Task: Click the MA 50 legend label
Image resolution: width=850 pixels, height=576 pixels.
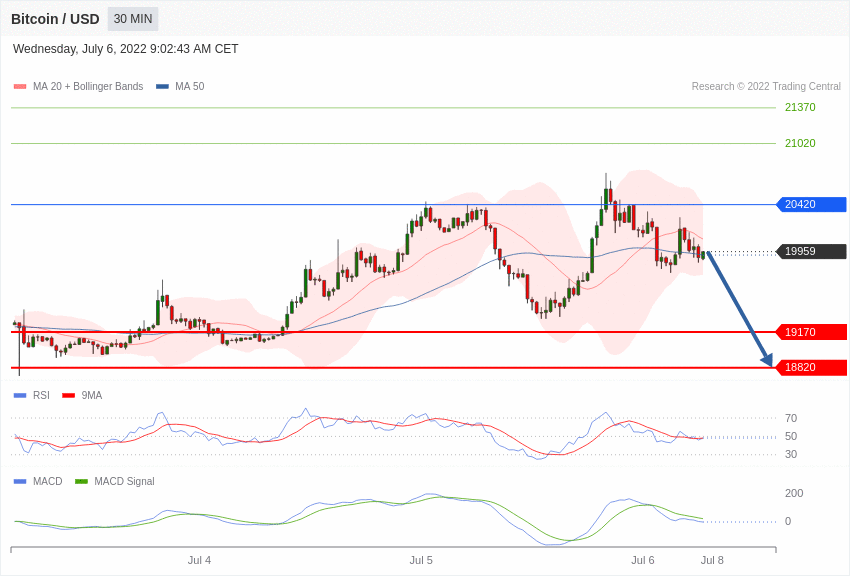Action: (190, 86)
